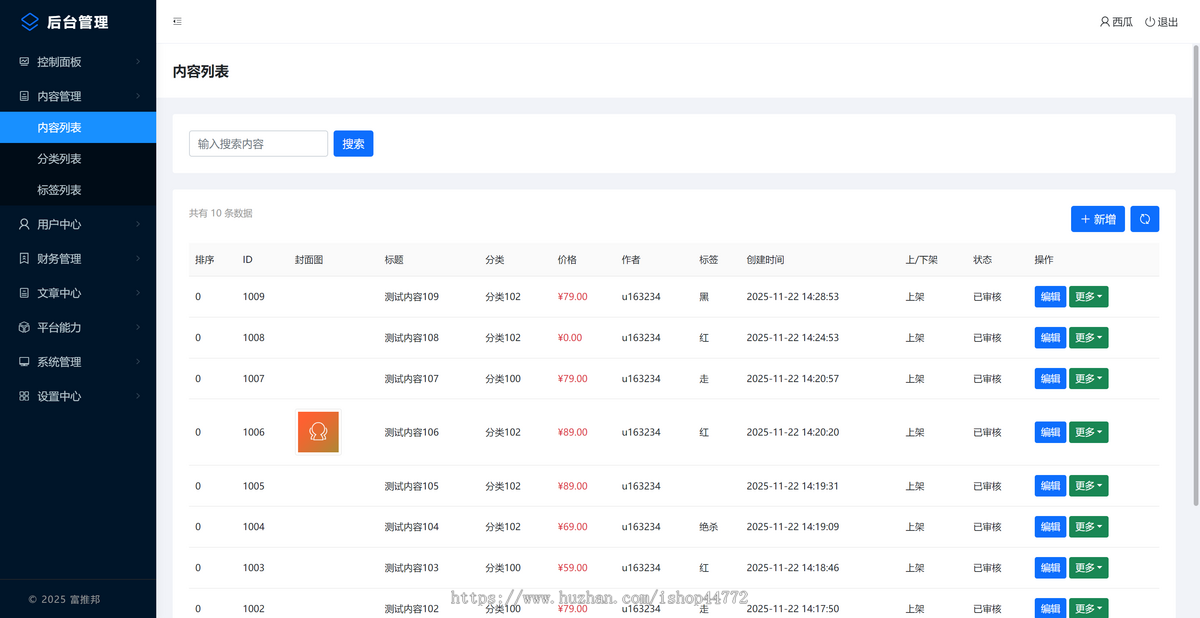
Task: Open 更多 dropdown for row 1008
Action: tap(1089, 338)
